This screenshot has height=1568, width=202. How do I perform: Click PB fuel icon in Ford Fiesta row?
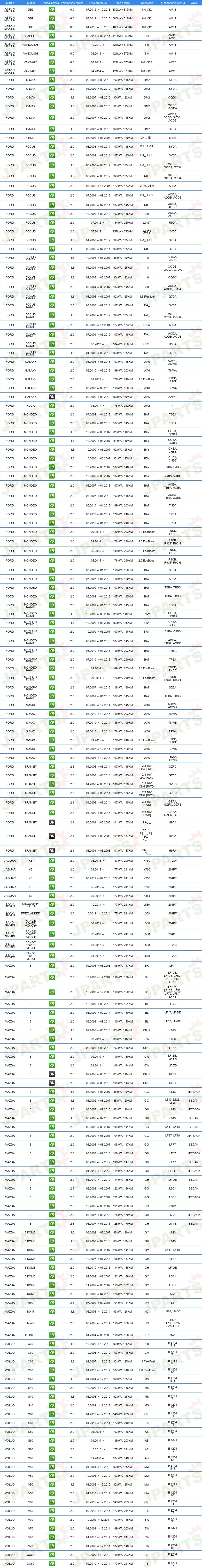[x=52, y=138]
